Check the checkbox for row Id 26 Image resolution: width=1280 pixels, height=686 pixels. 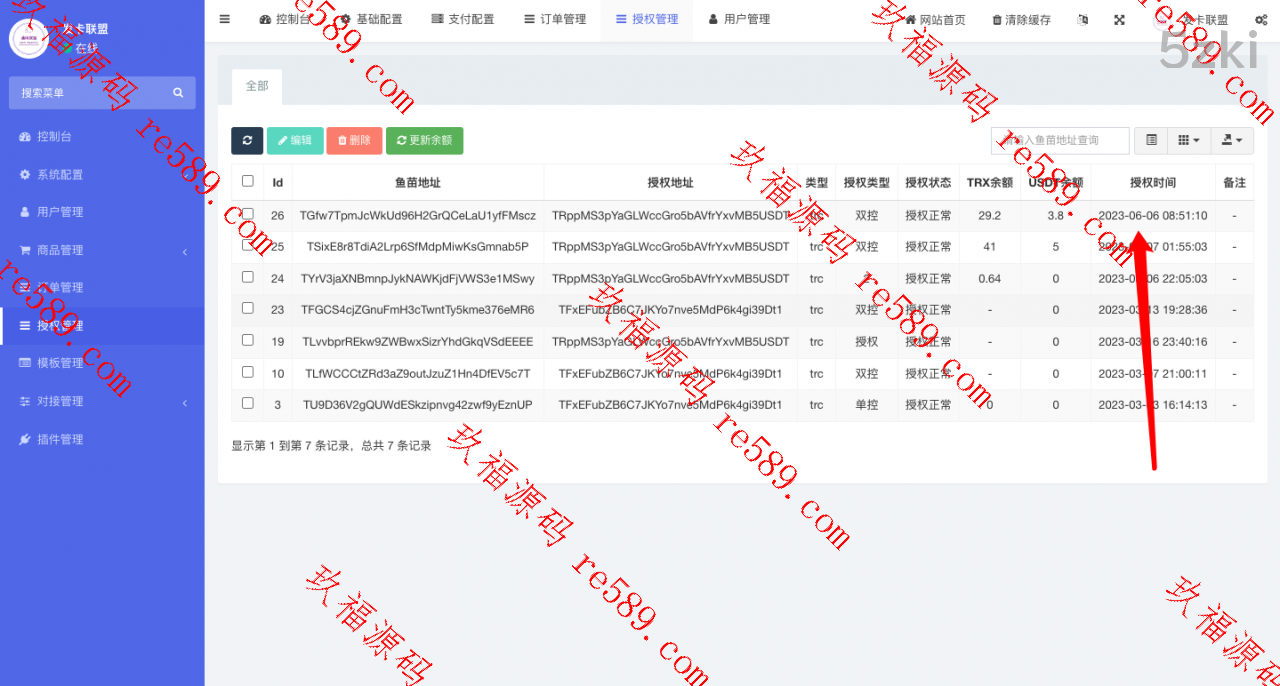pyautogui.click(x=248, y=214)
